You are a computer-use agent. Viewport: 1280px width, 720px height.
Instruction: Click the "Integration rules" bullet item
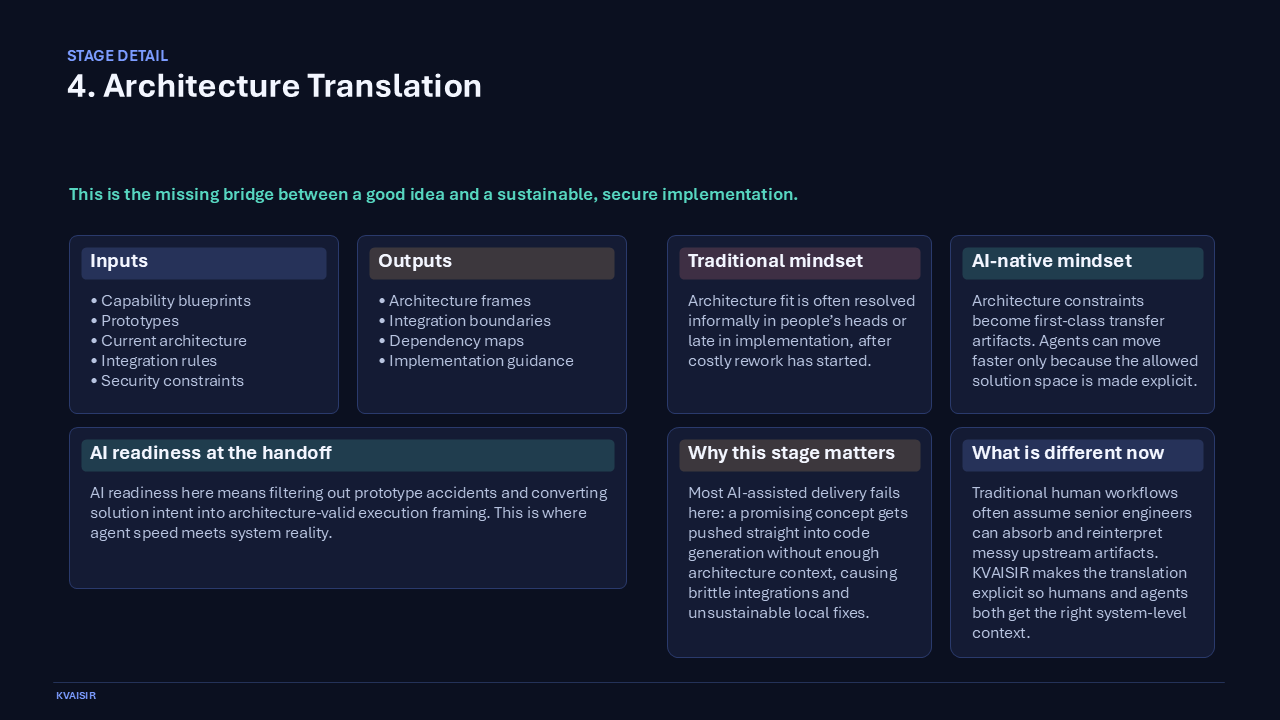pos(152,360)
